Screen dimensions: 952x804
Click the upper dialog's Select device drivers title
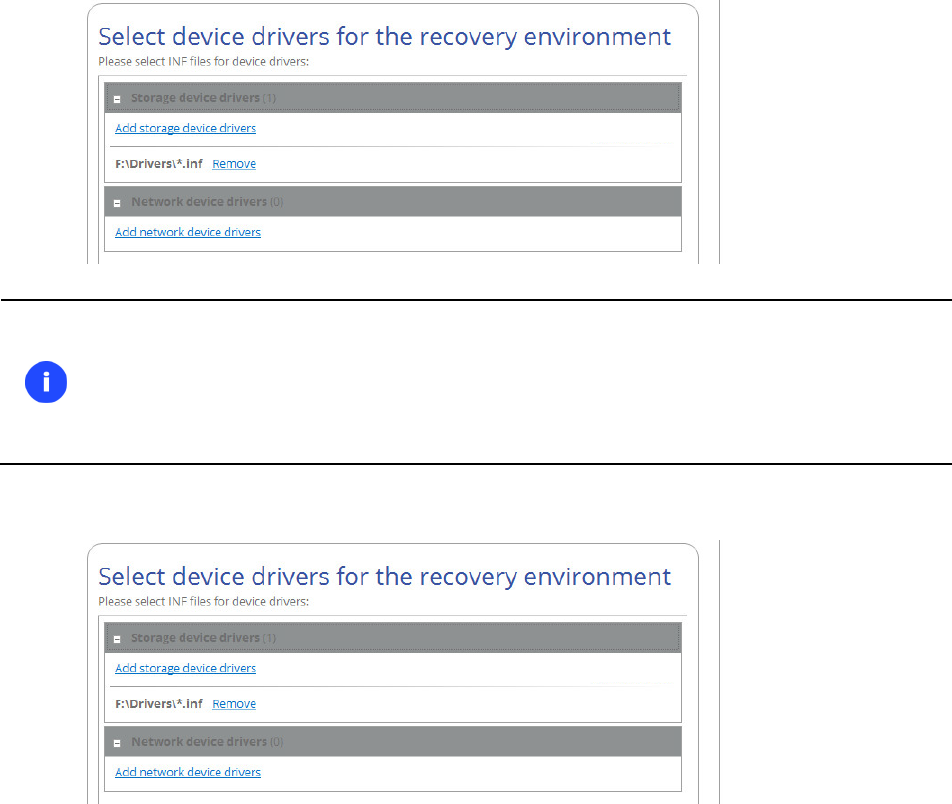pyautogui.click(x=384, y=37)
